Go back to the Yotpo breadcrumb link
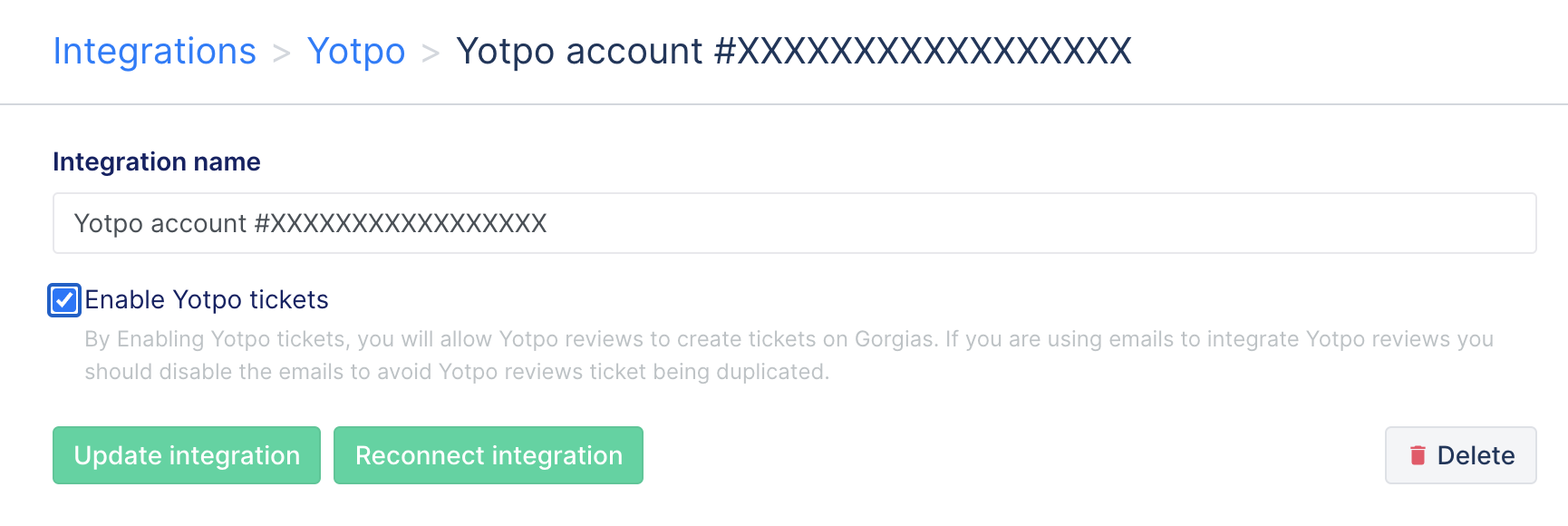Image resolution: width=1568 pixels, height=526 pixels. click(x=356, y=51)
